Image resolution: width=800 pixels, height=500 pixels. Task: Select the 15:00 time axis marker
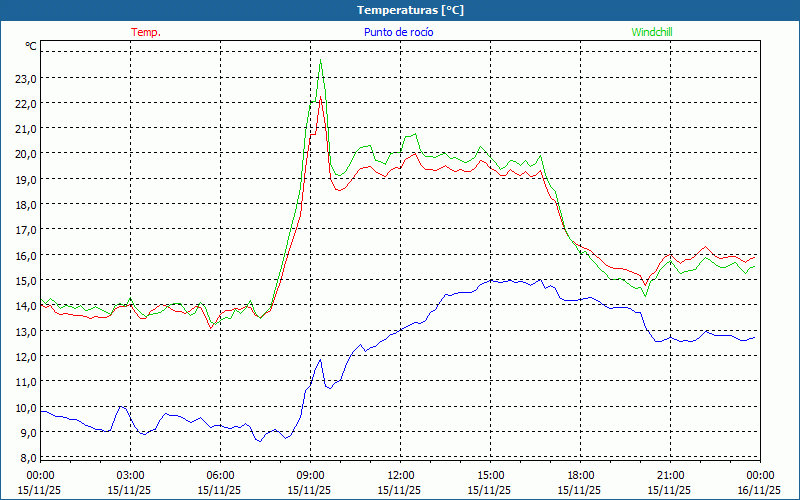pos(490,475)
